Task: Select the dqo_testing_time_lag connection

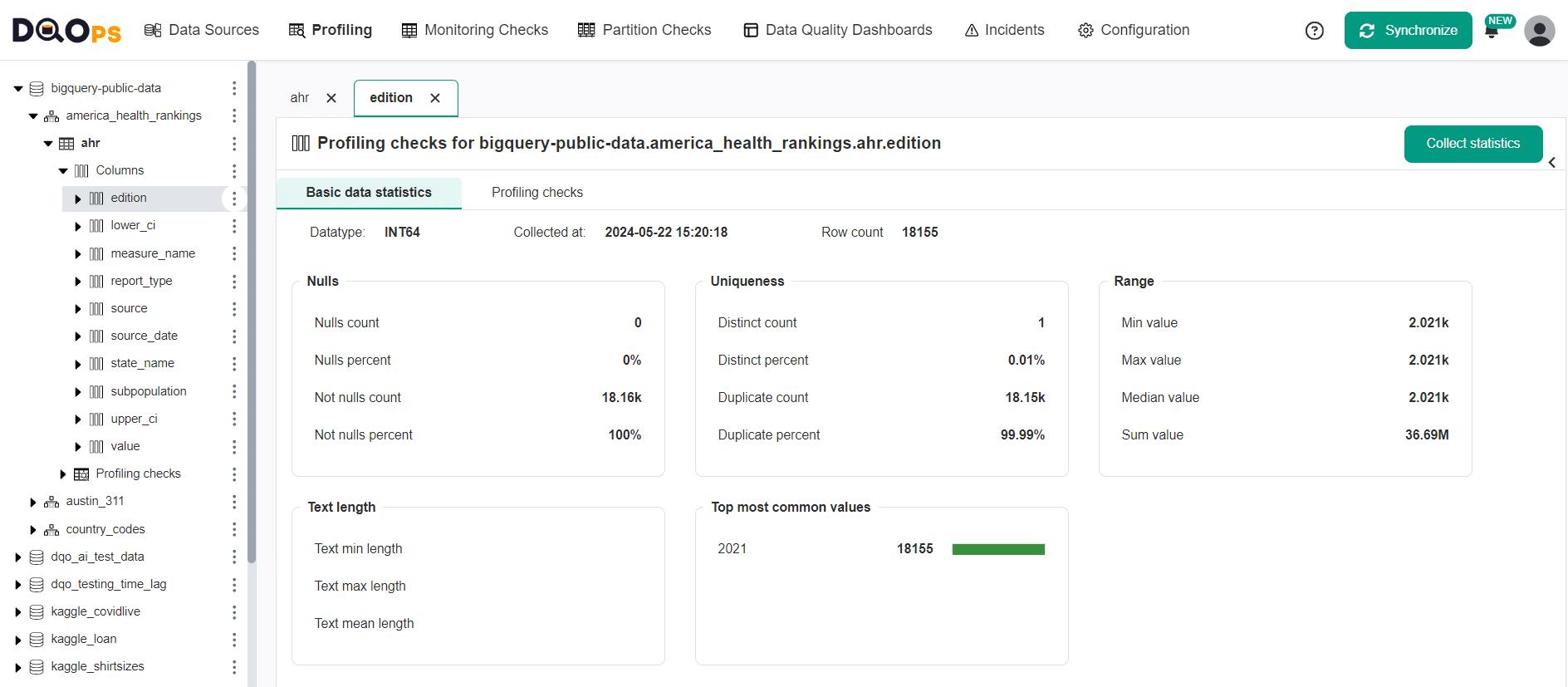Action: pyautogui.click(x=109, y=584)
